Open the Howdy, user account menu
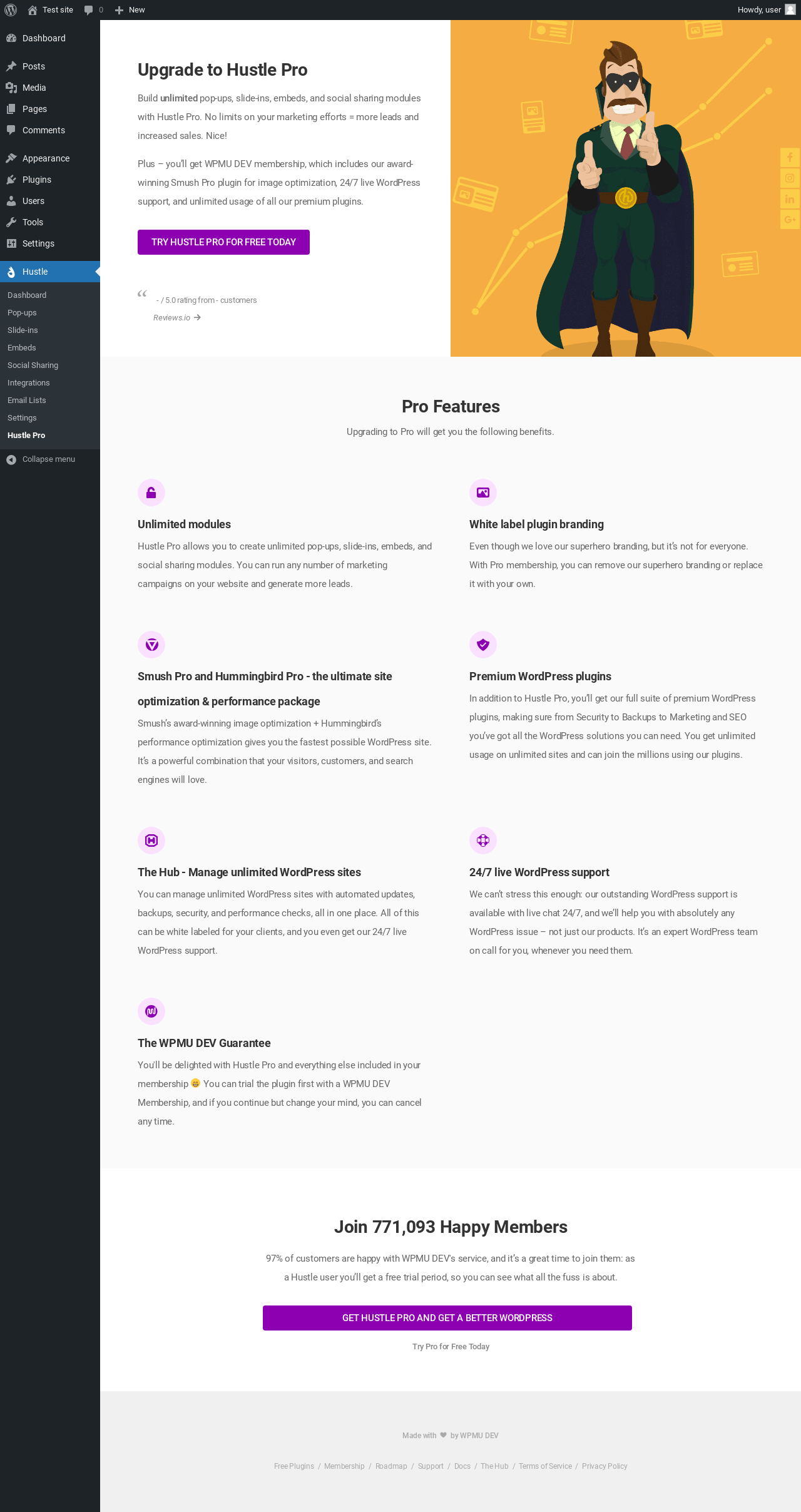The width and height of the screenshot is (801, 1512). click(x=759, y=10)
